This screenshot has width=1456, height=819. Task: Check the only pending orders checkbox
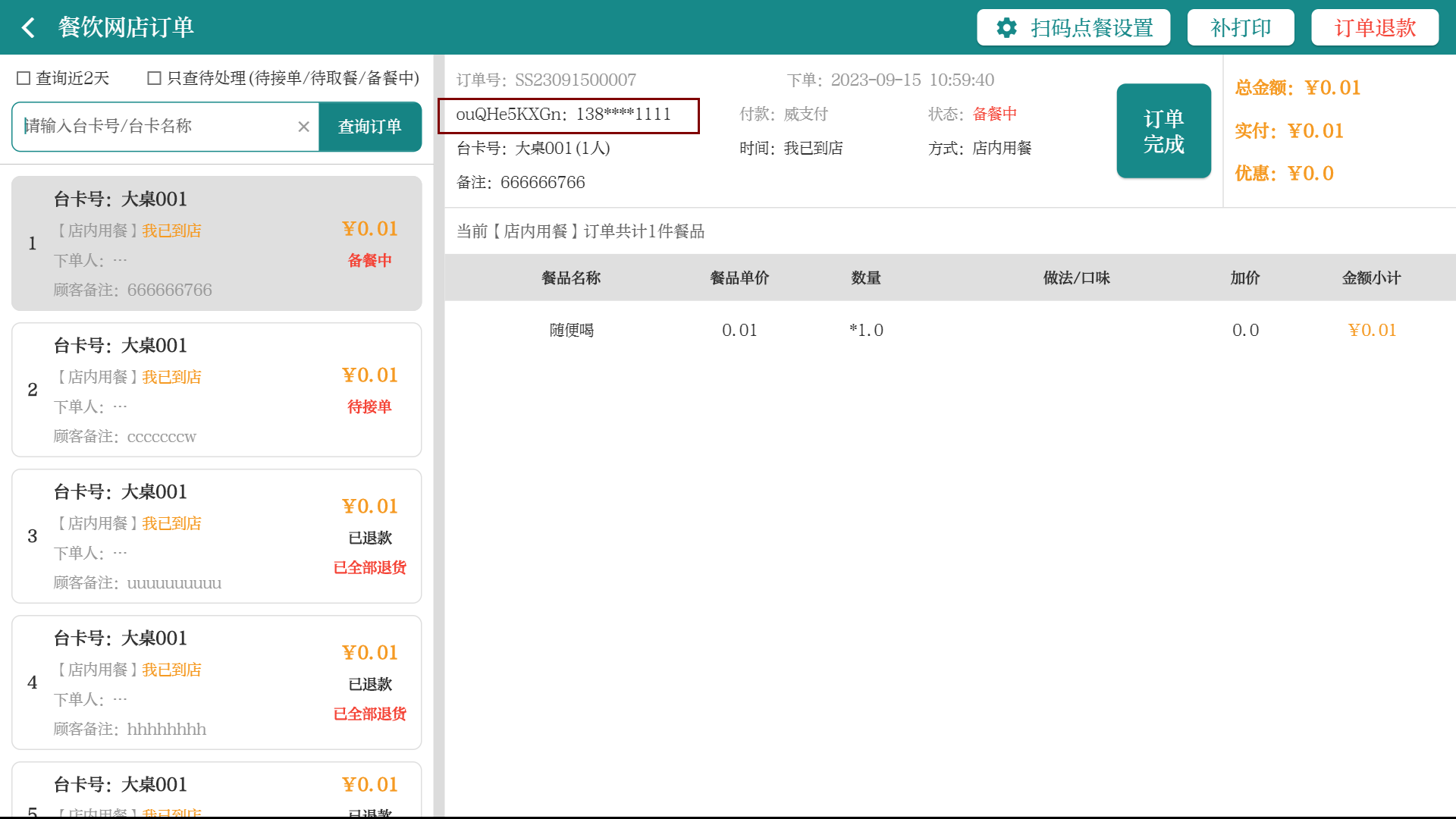[x=154, y=78]
